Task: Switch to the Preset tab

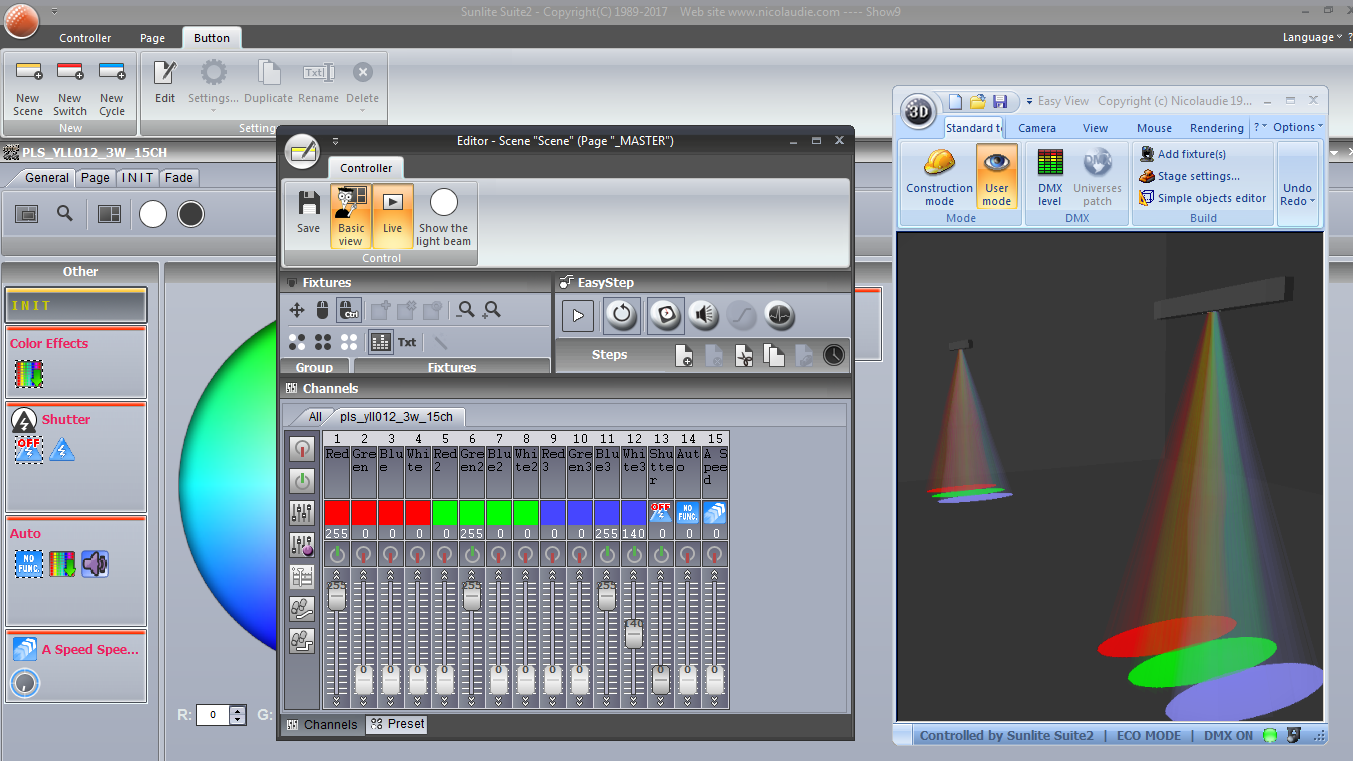Action: [x=397, y=724]
